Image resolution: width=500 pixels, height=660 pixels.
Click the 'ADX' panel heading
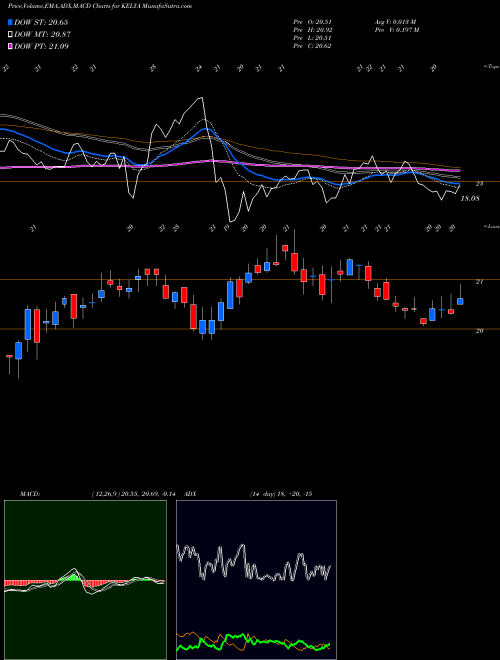[x=190, y=494]
